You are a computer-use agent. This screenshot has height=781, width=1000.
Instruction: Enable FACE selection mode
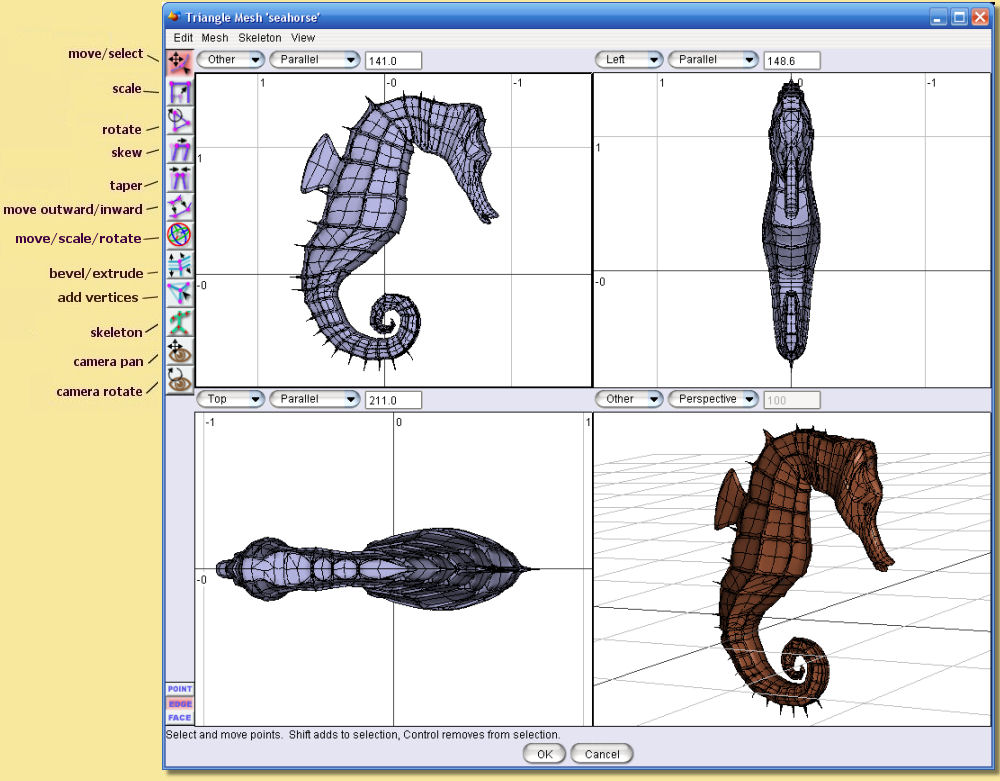coord(180,717)
